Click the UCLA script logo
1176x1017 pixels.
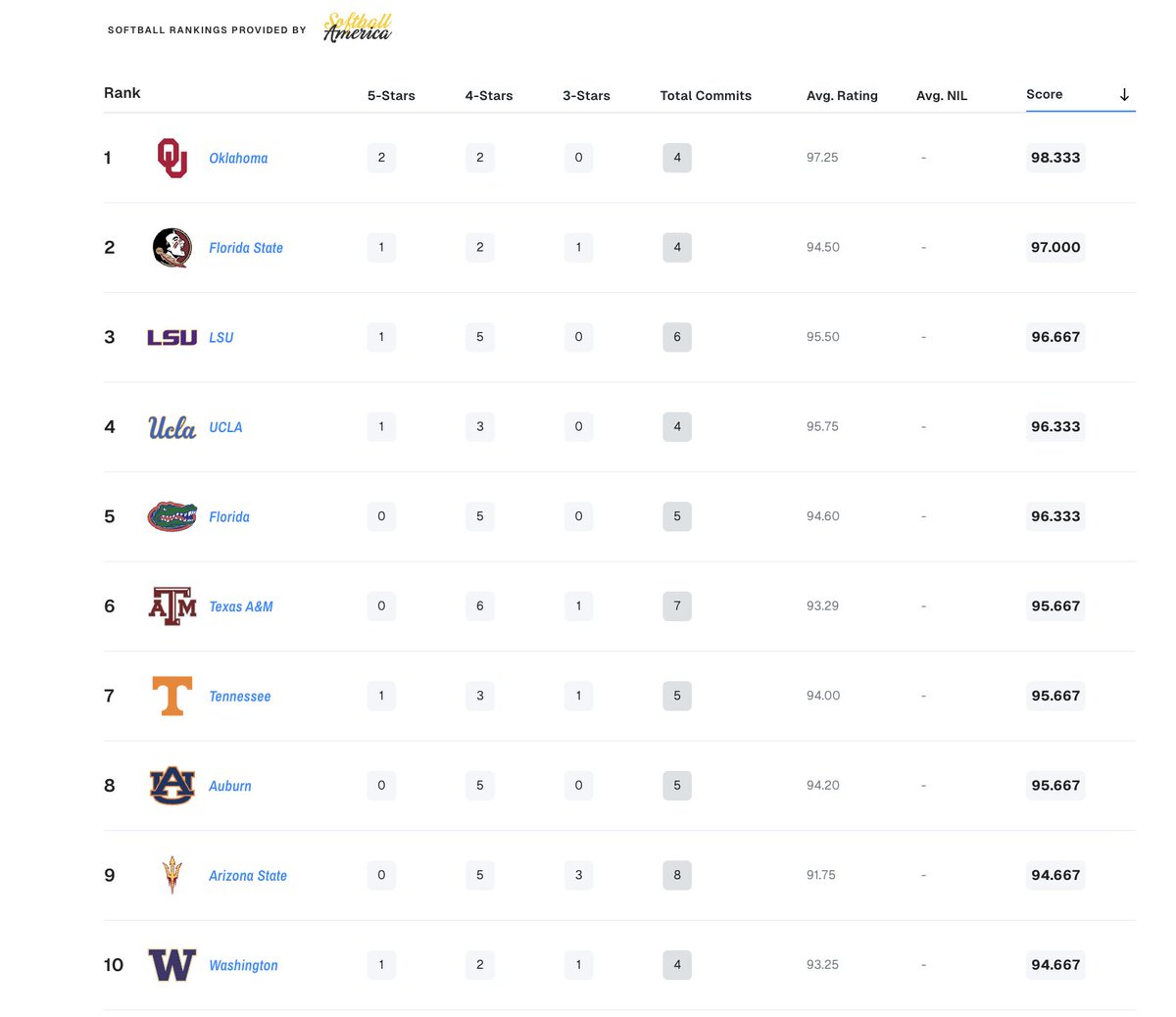172,427
